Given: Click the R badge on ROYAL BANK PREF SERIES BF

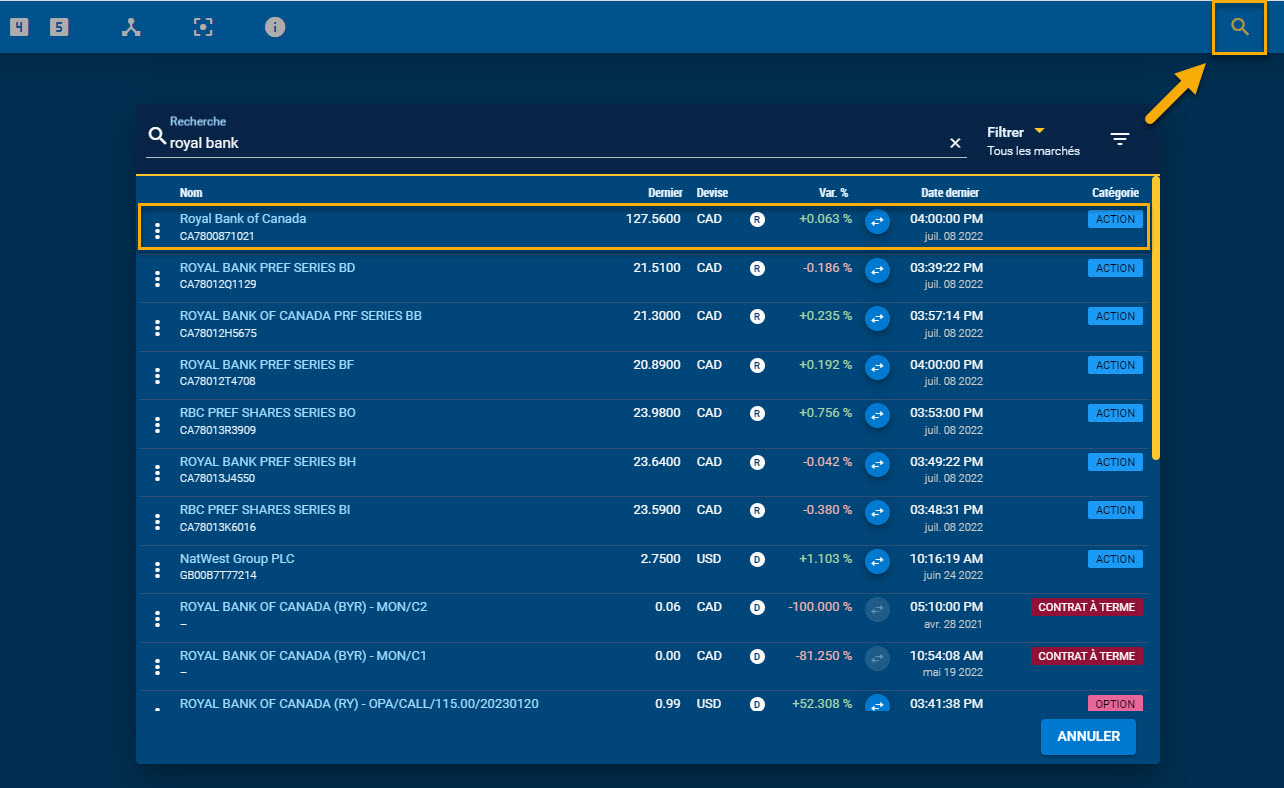Looking at the screenshot, I should coord(757,366).
